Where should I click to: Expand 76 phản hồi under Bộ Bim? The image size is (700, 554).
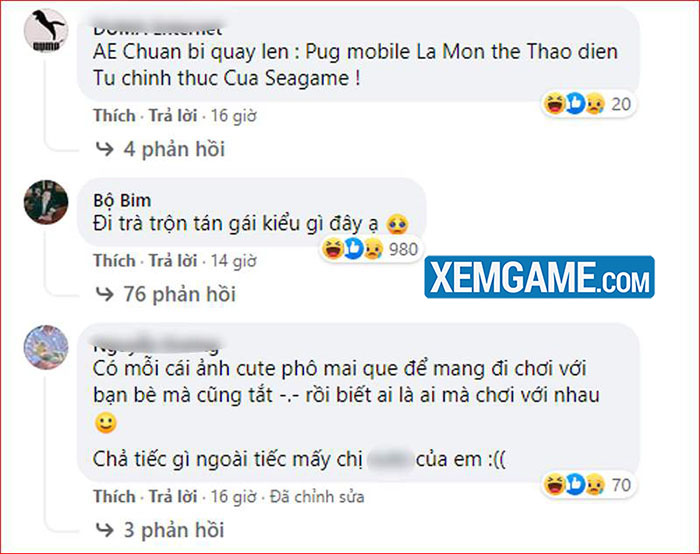179,294
